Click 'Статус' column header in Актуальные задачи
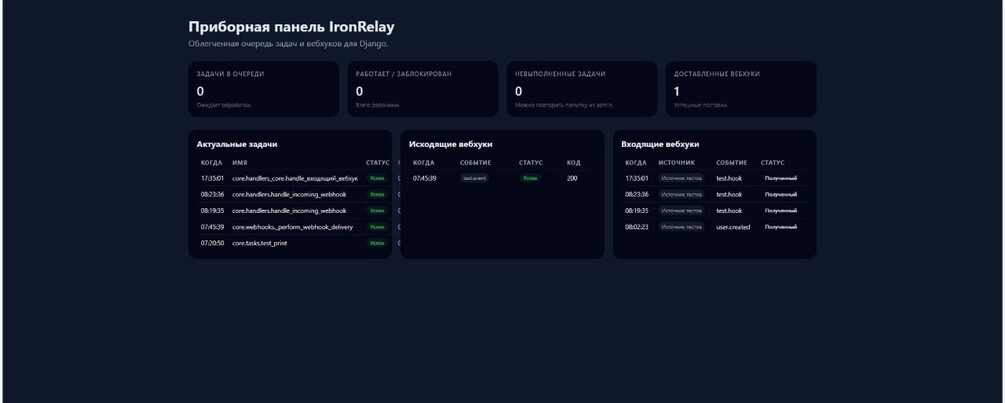Screen dimensions: 1005x403 [x=378, y=163]
